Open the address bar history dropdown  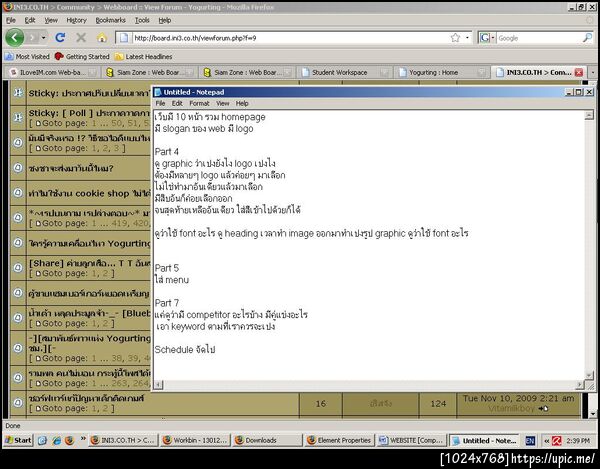pos(467,38)
